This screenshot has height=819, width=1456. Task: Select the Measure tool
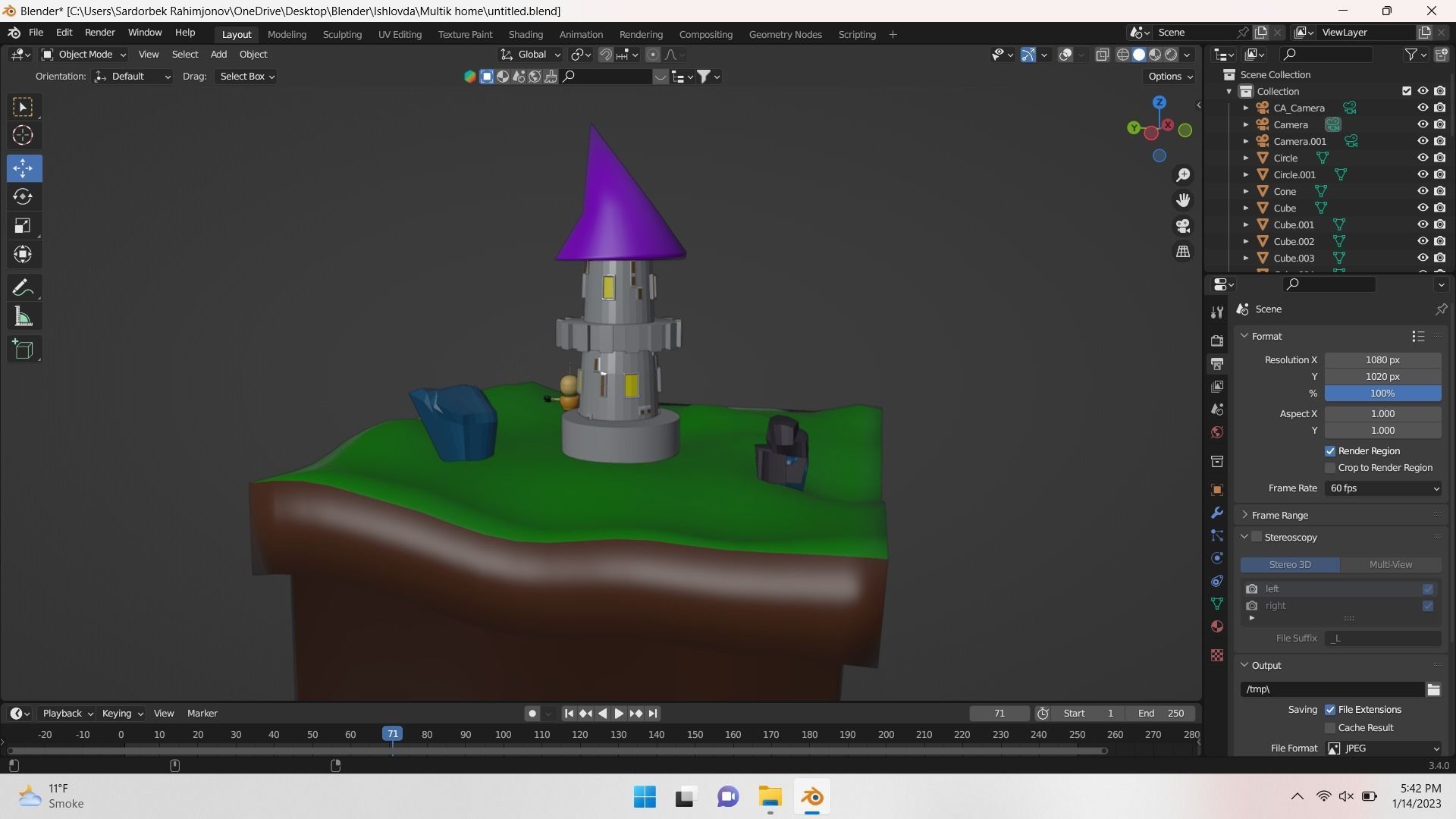(23, 317)
